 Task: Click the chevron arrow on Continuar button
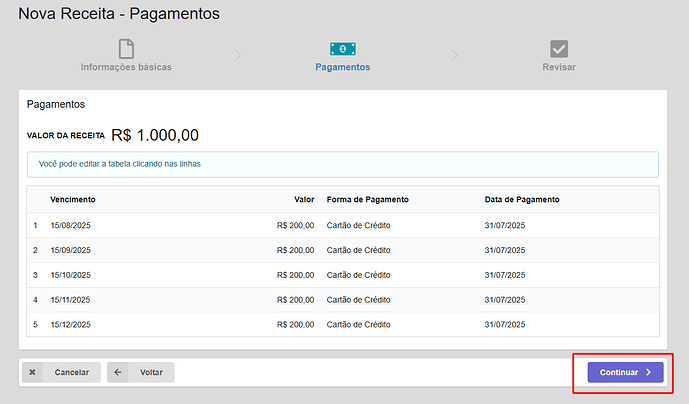point(648,372)
